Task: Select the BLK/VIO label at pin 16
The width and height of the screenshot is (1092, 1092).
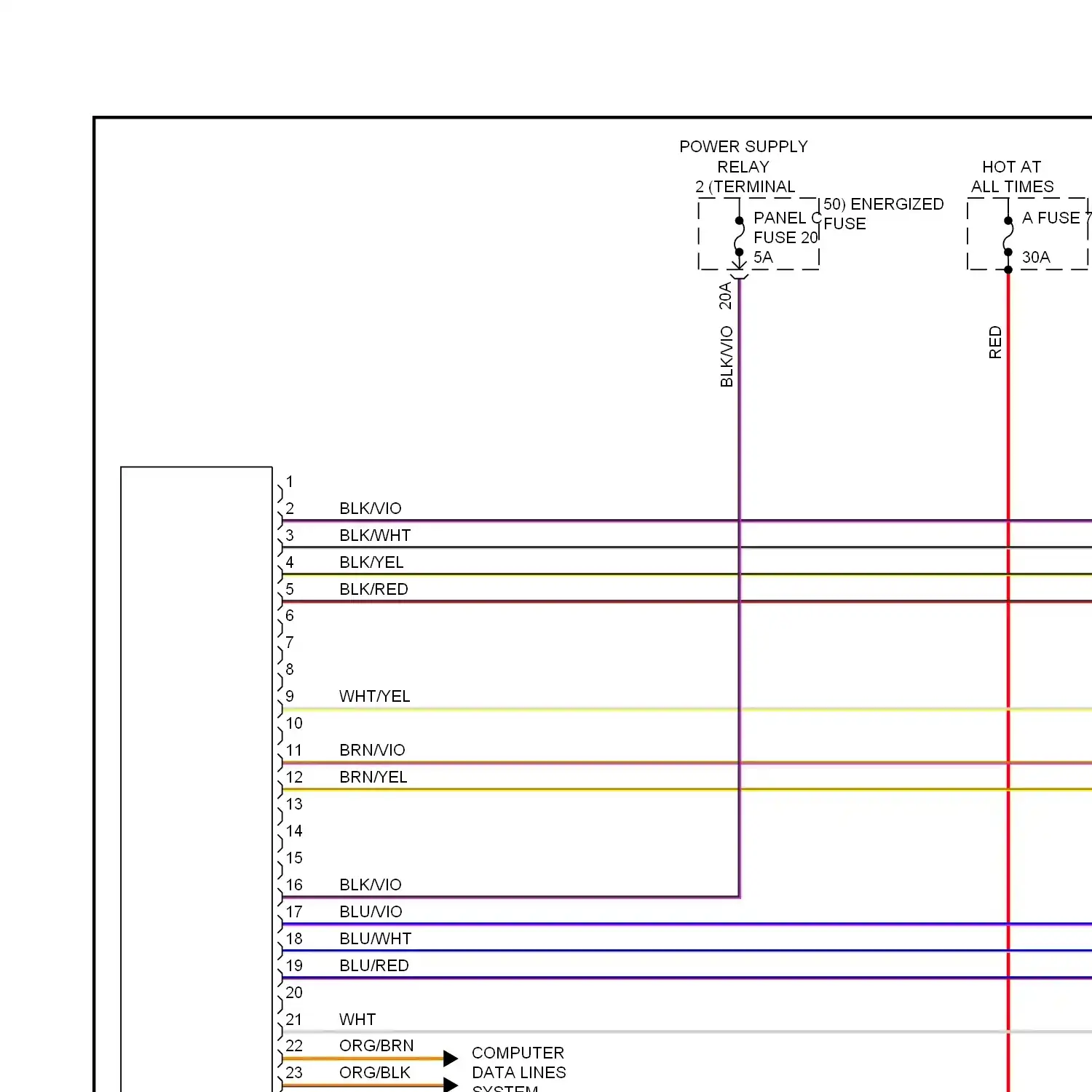Action: [371, 885]
